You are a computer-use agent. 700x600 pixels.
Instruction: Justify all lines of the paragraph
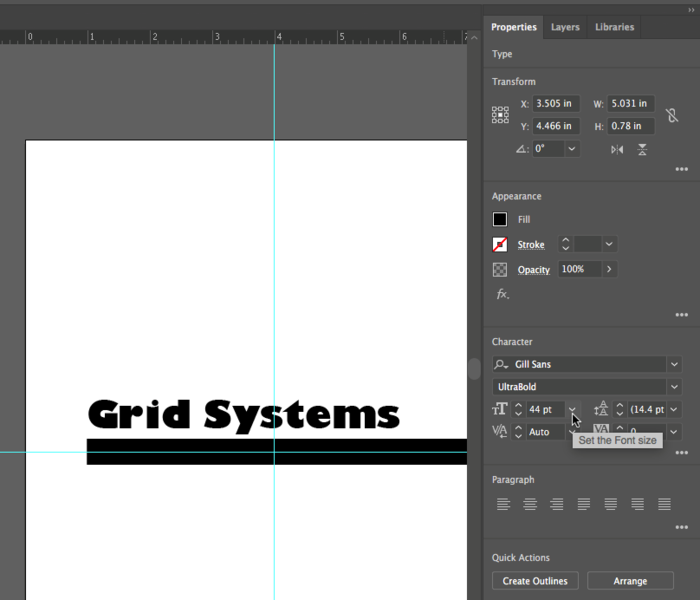click(x=664, y=504)
